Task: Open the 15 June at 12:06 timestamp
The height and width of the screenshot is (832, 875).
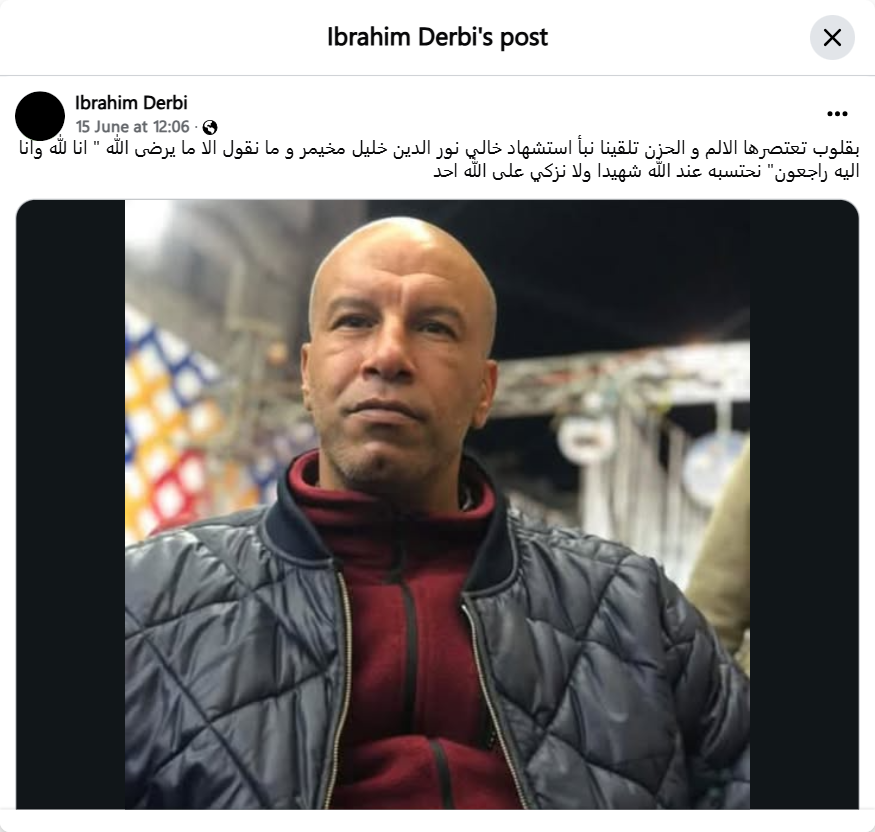Action: [132, 127]
